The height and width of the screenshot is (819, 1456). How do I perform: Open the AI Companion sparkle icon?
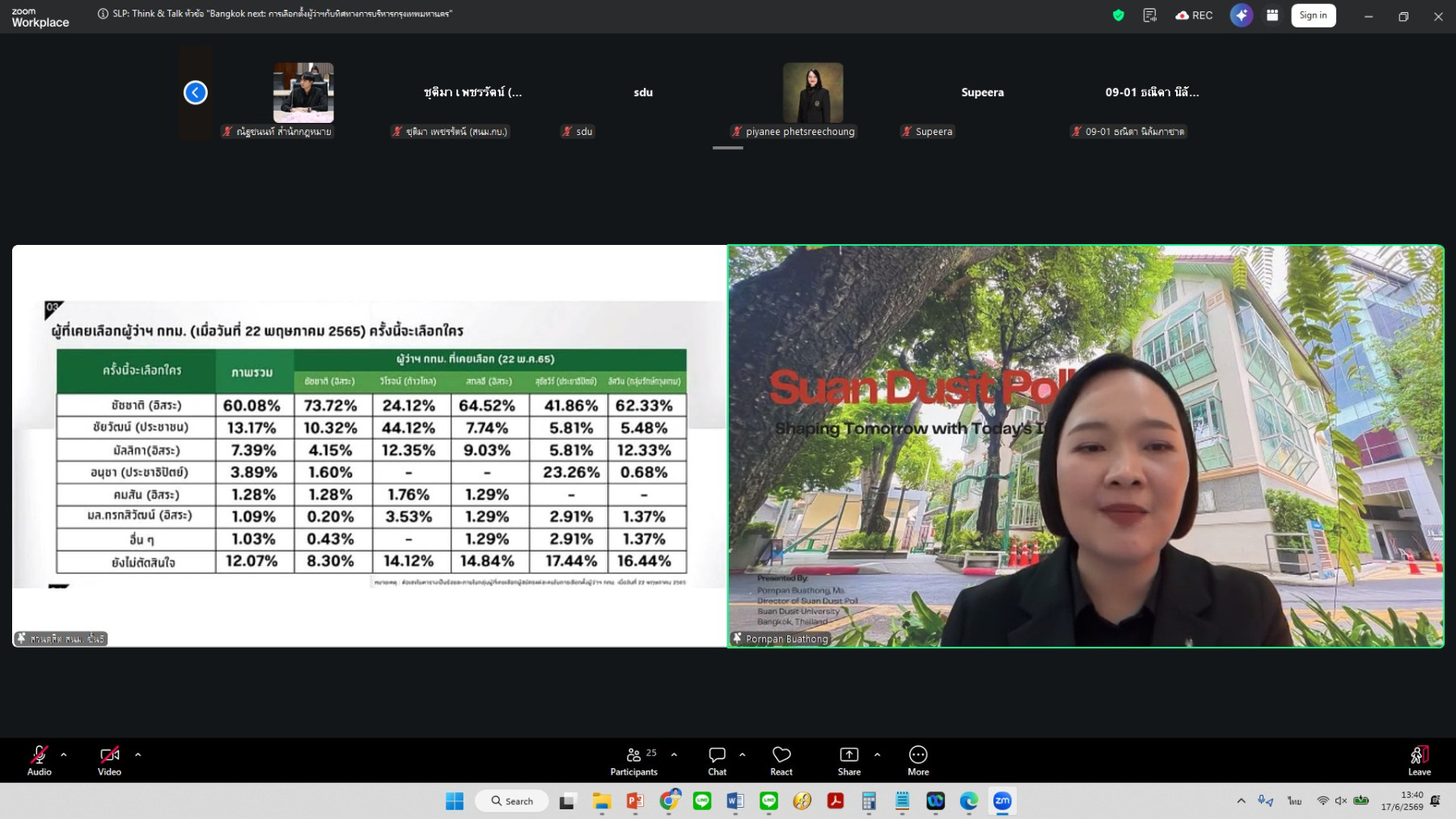coord(1242,15)
